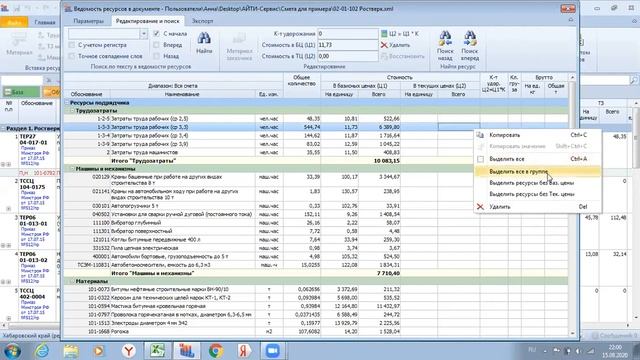Open Yandex Browser Y icon in taskbar
Viewport: 640px width, 360px height.
coord(129,351)
